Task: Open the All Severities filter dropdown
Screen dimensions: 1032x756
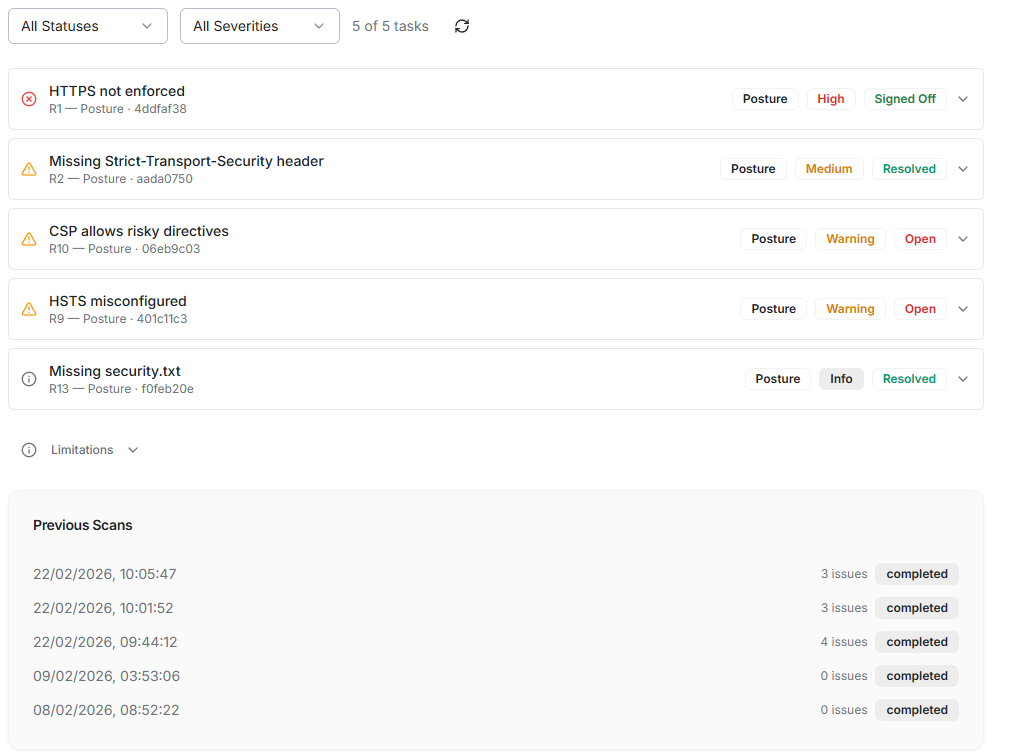Action: coord(259,26)
